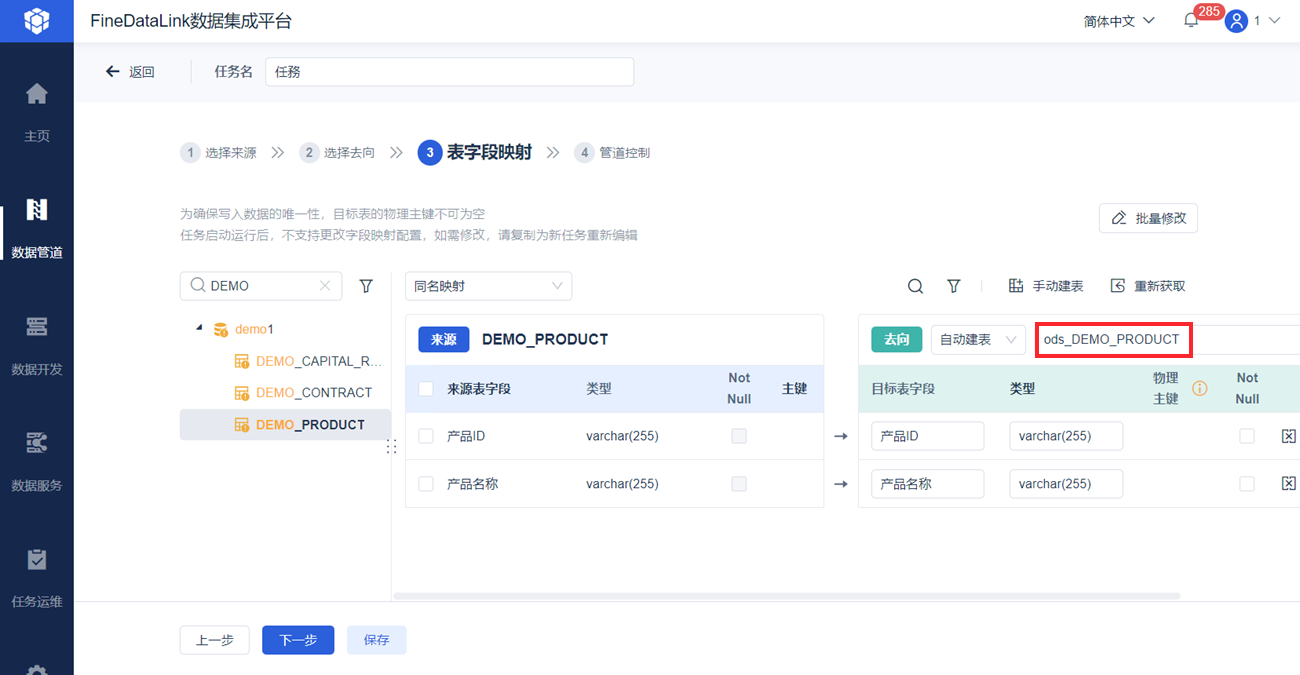This screenshot has height=675, width=1300.
Task: Edit target field name 产品ID
Action: point(927,436)
